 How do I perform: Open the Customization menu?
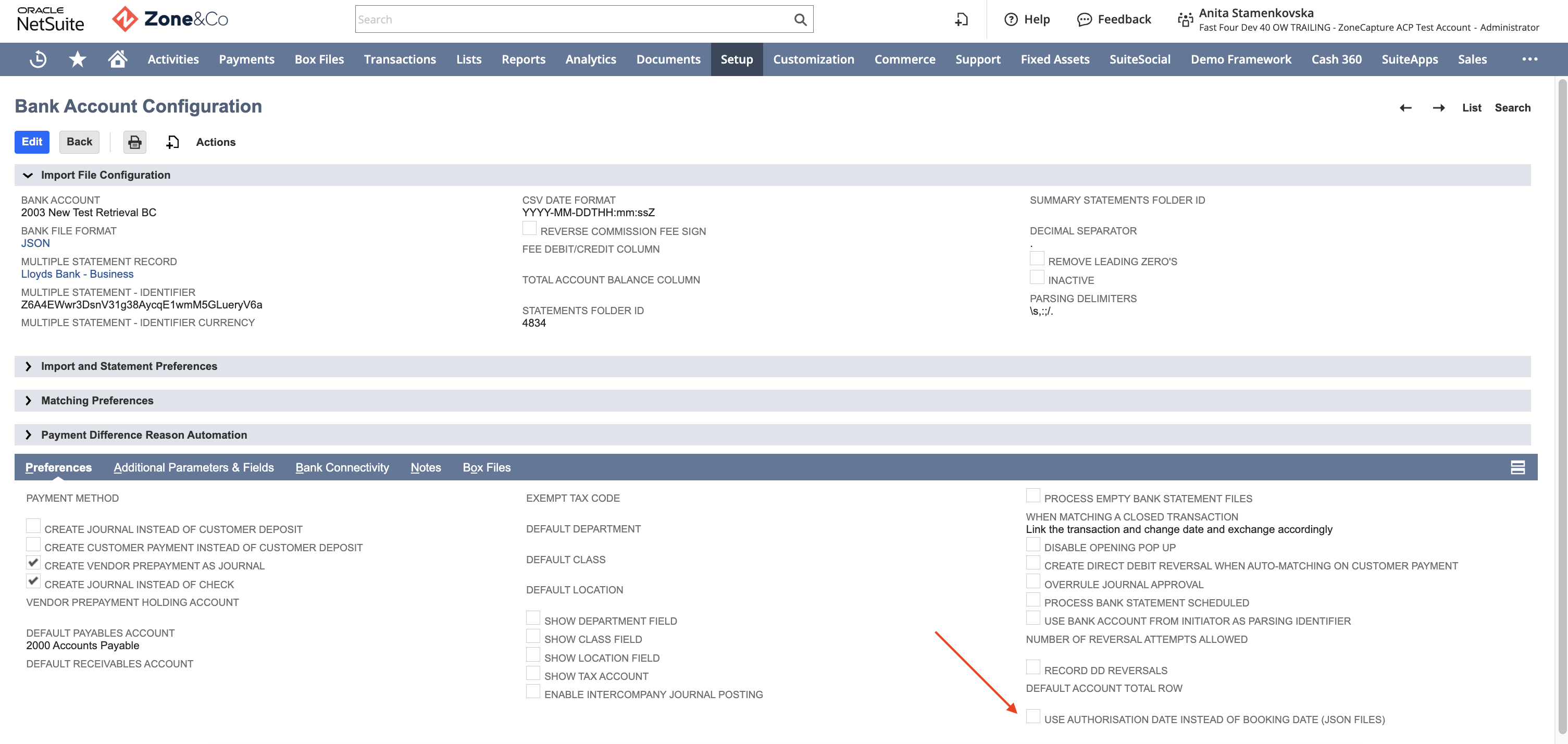(813, 59)
